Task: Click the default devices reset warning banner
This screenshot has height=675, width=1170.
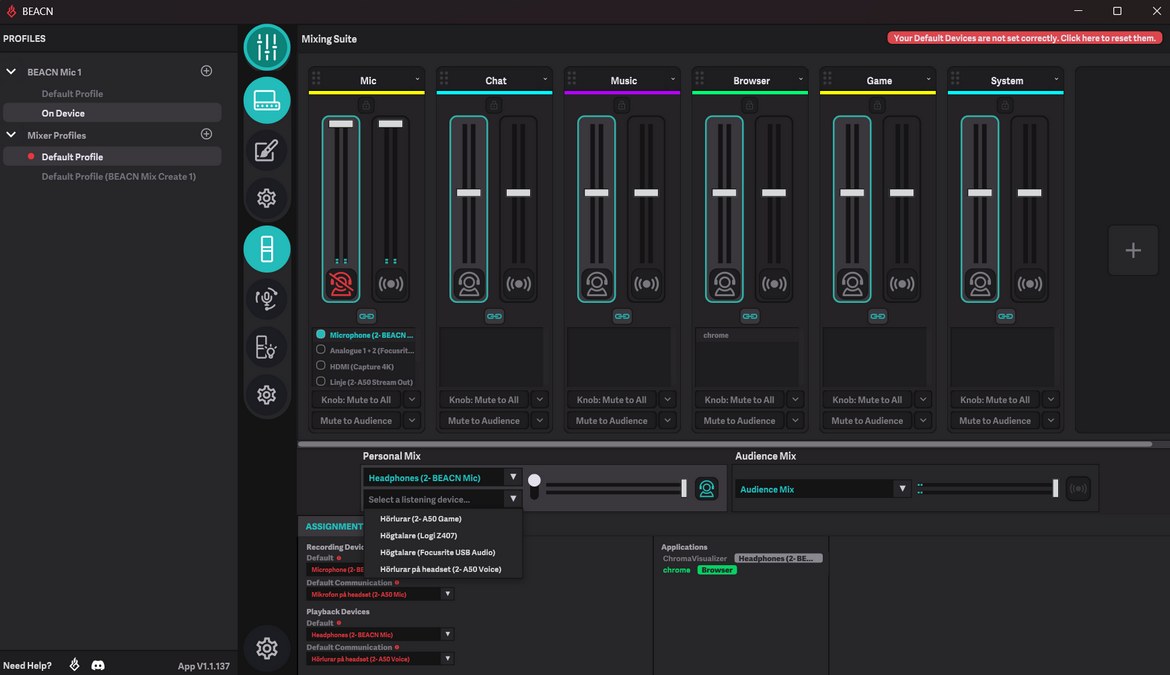Action: click(1024, 38)
